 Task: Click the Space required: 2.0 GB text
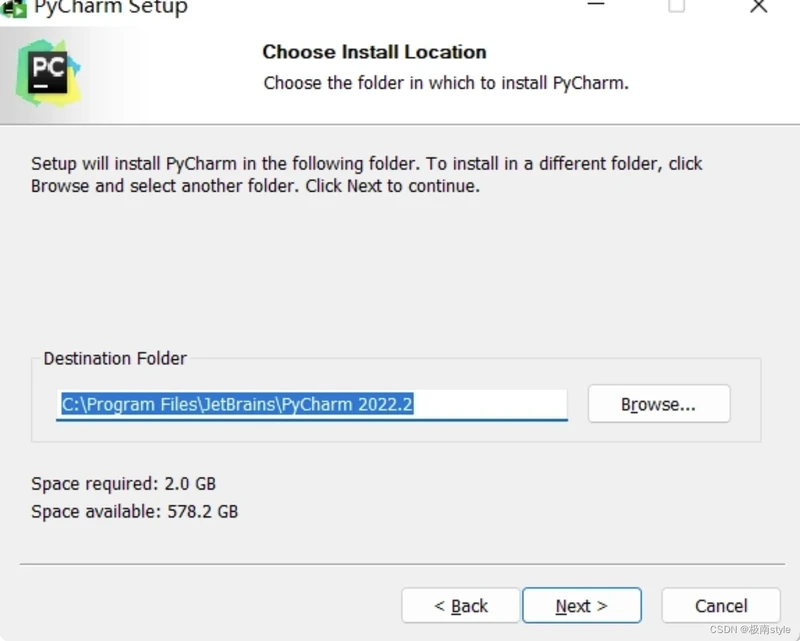[x=123, y=483]
